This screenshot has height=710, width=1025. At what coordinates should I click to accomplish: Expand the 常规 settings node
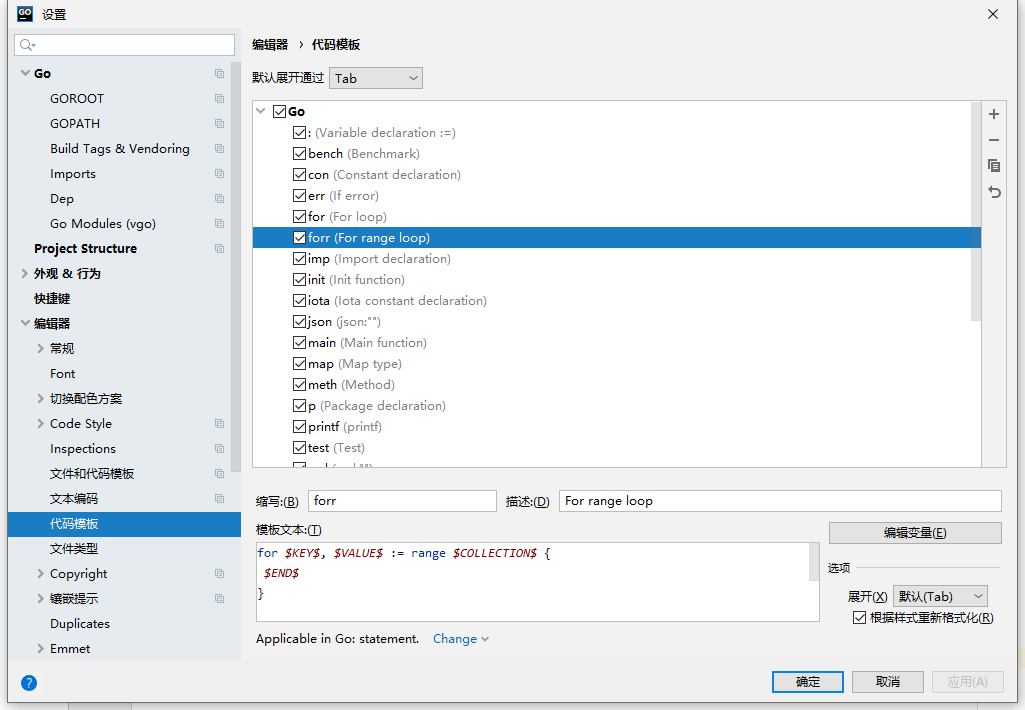[41, 348]
